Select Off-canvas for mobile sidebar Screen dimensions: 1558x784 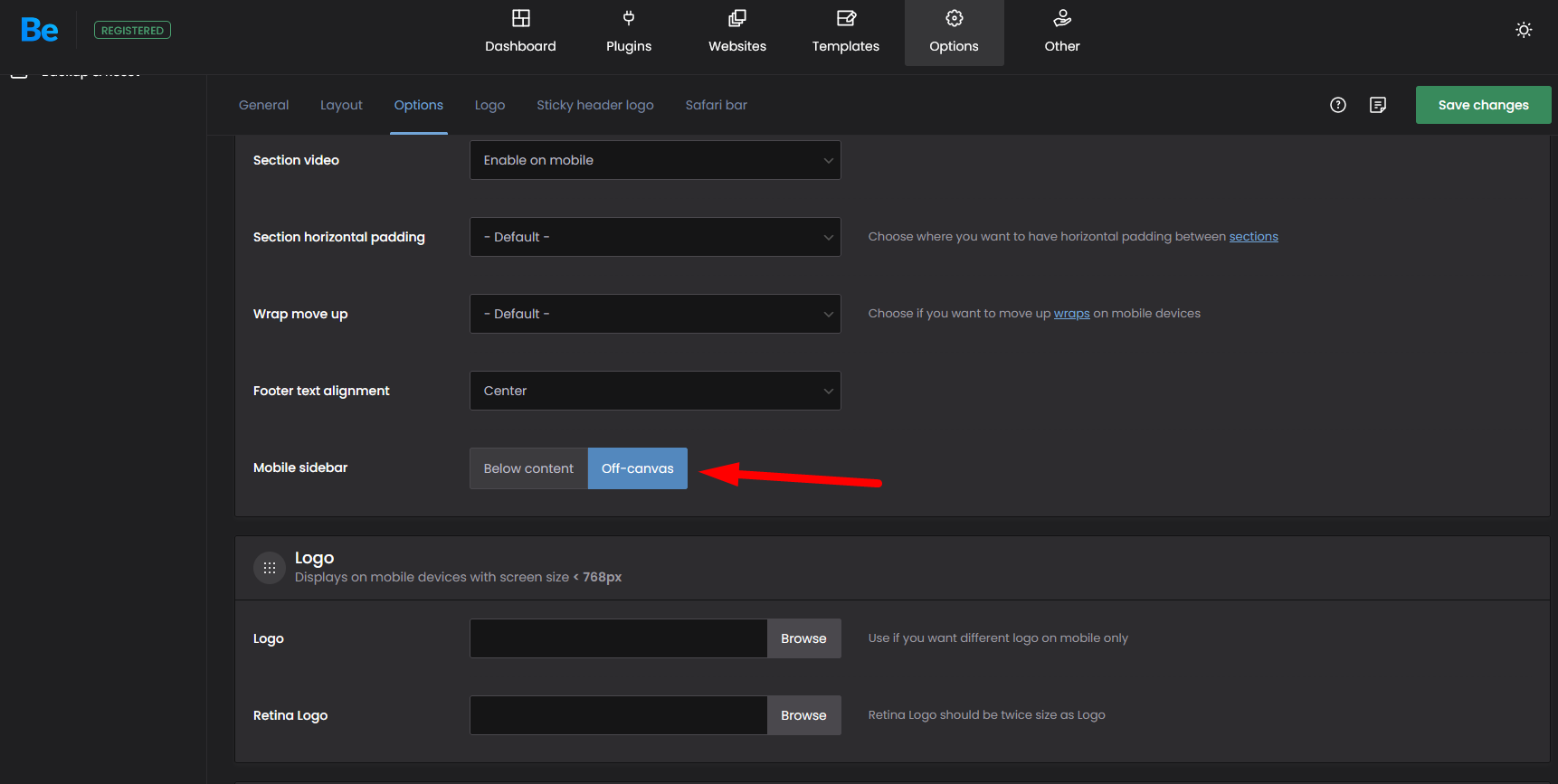[638, 468]
